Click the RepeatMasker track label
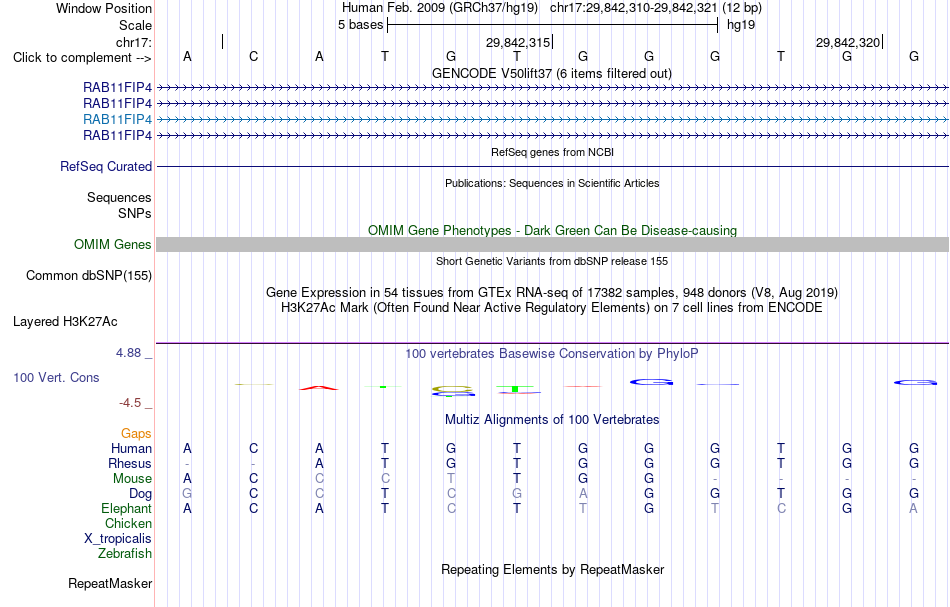950x607 pixels. pos(110,583)
